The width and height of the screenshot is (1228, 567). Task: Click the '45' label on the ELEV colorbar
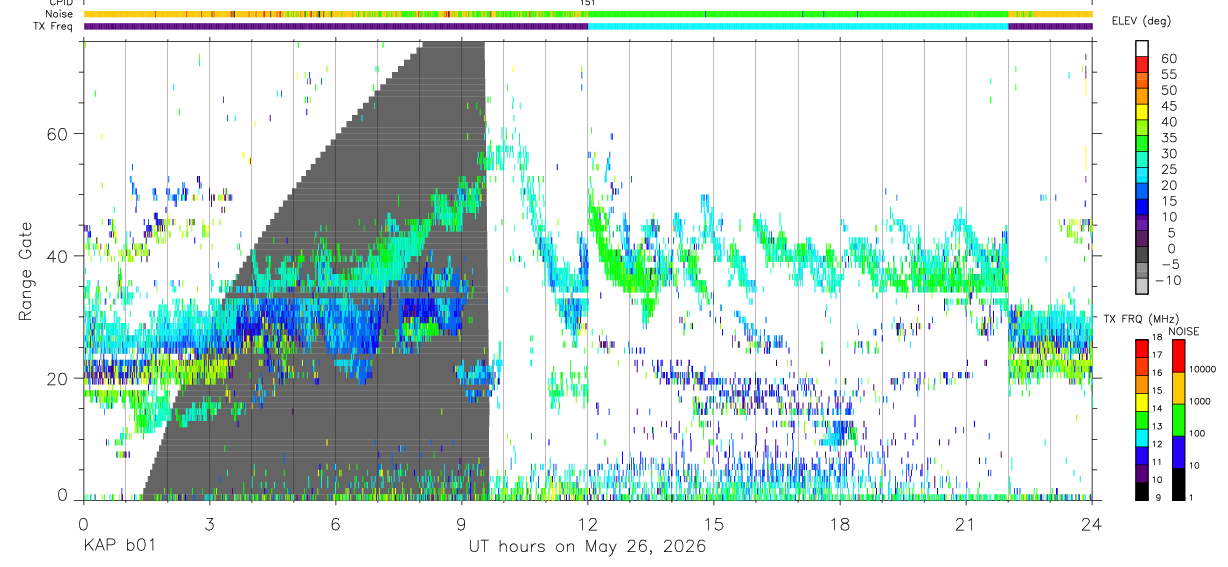(1169, 106)
